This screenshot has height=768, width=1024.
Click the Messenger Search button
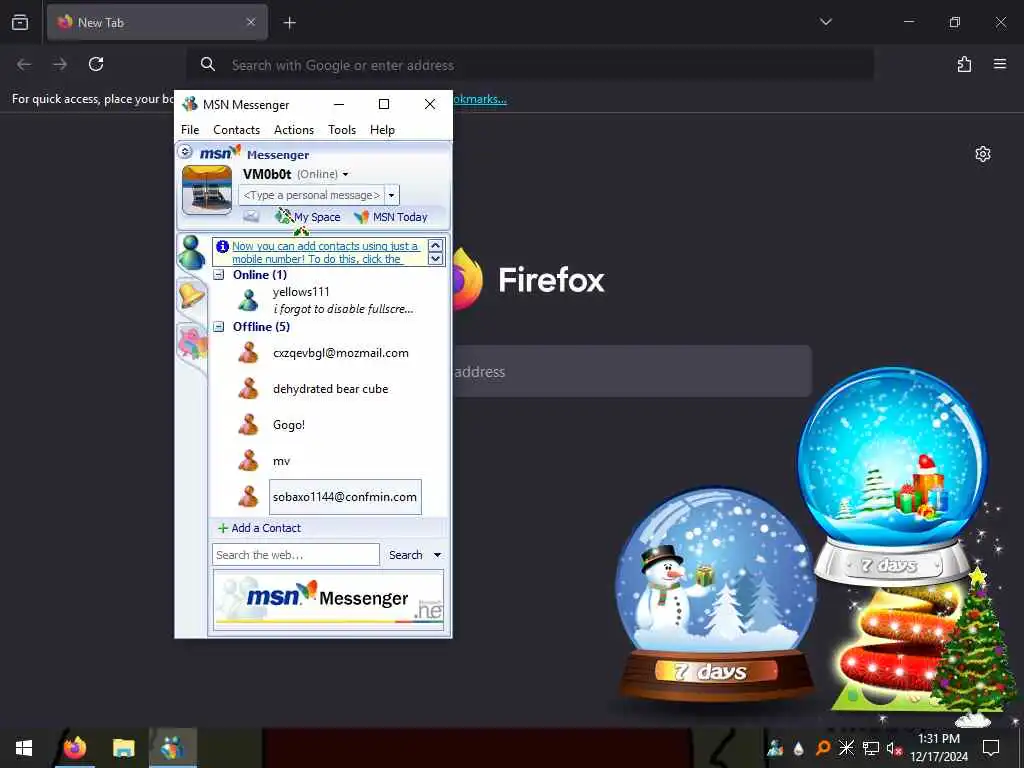click(406, 554)
